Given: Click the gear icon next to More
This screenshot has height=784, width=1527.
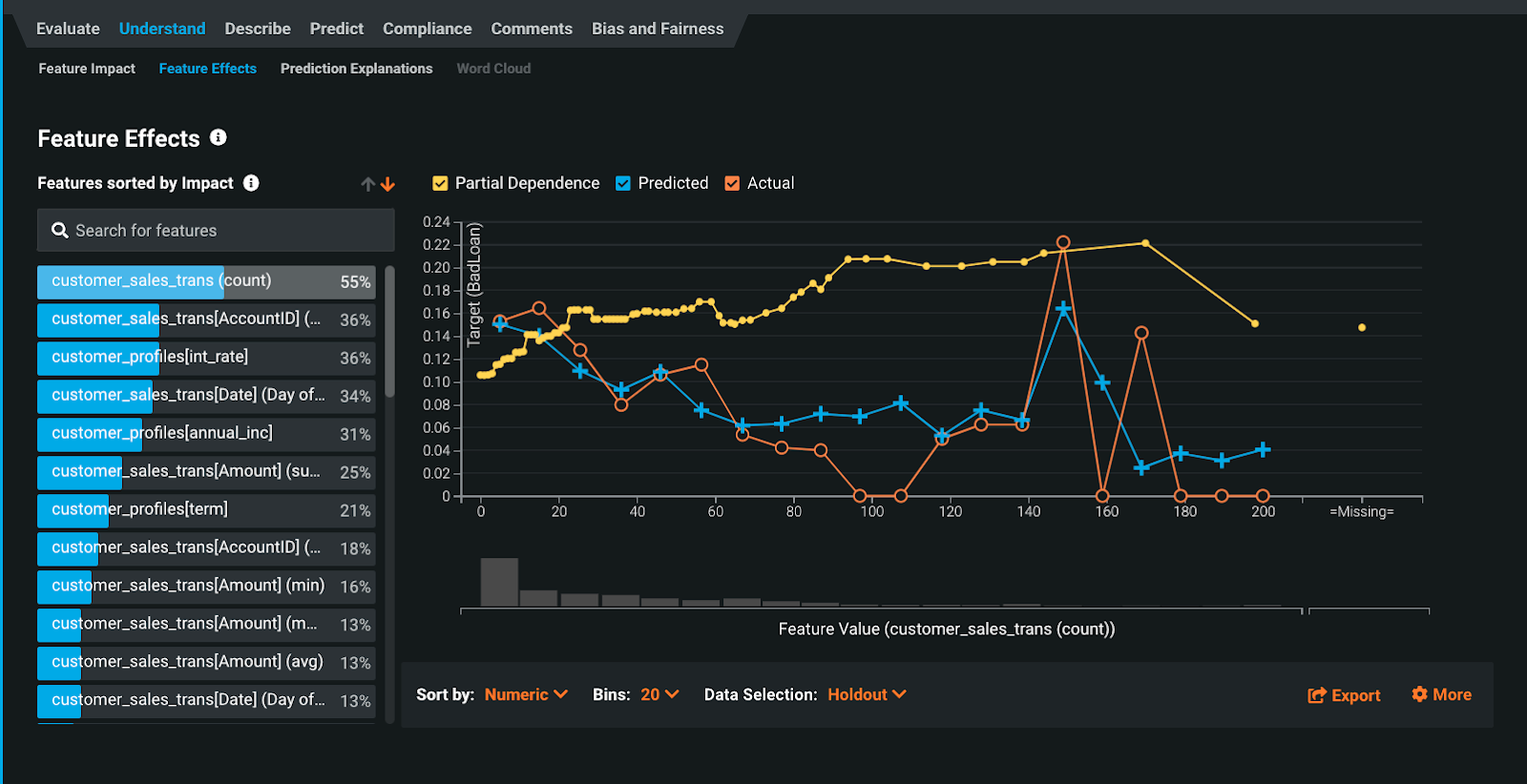Looking at the screenshot, I should [1419, 694].
